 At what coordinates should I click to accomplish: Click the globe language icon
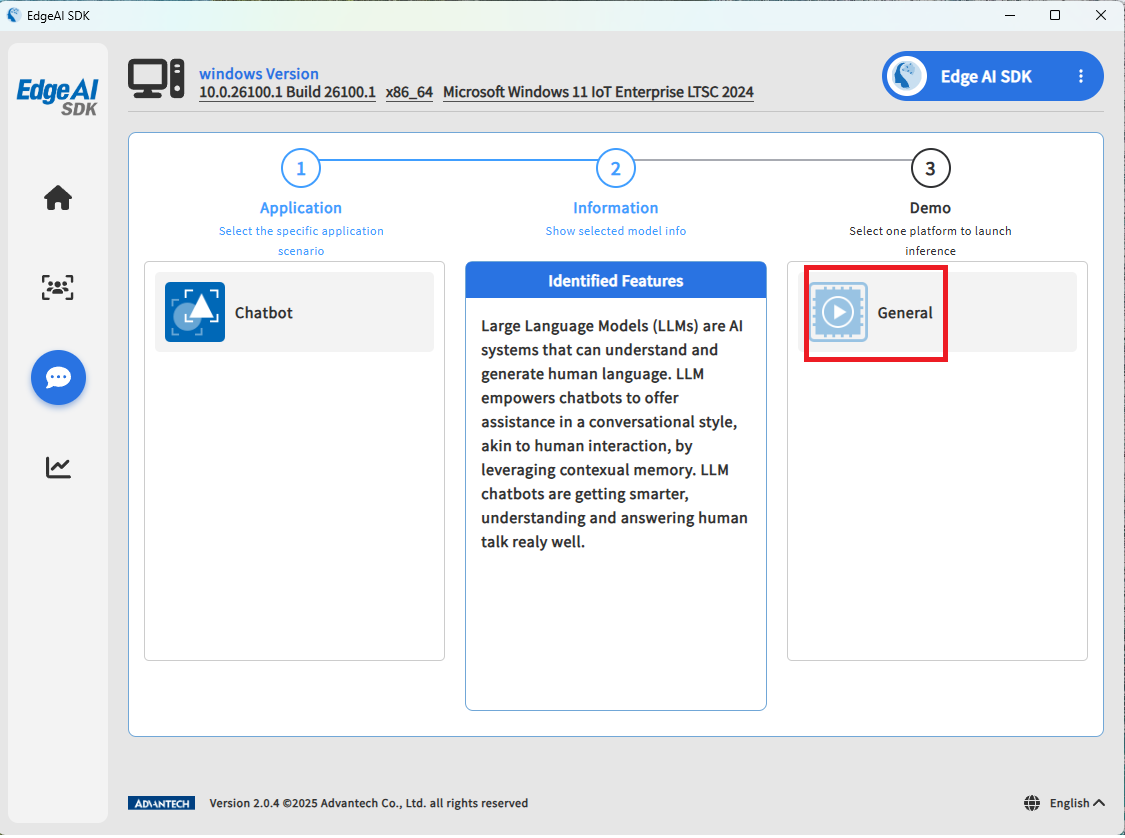1032,803
